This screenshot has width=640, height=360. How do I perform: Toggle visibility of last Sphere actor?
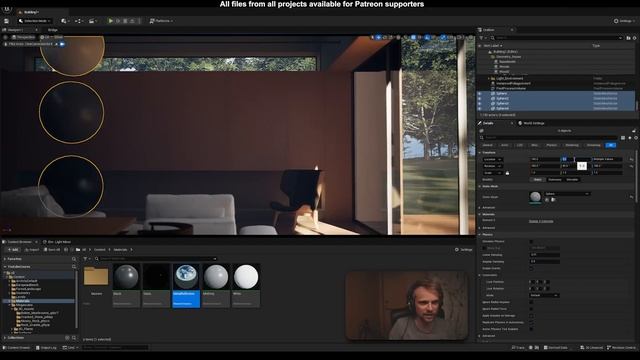coord(480,109)
